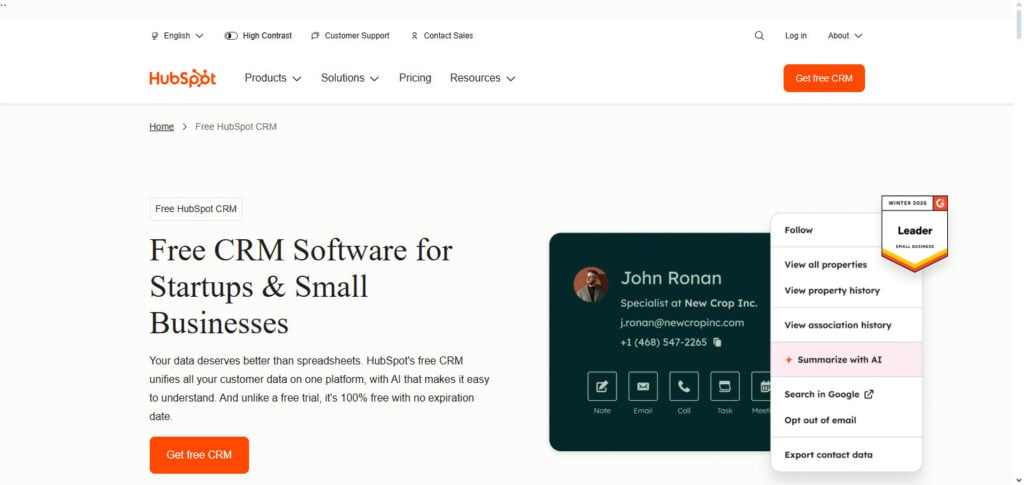Click the Contact Sales person icon
1024x485 pixels.
pos(414,36)
